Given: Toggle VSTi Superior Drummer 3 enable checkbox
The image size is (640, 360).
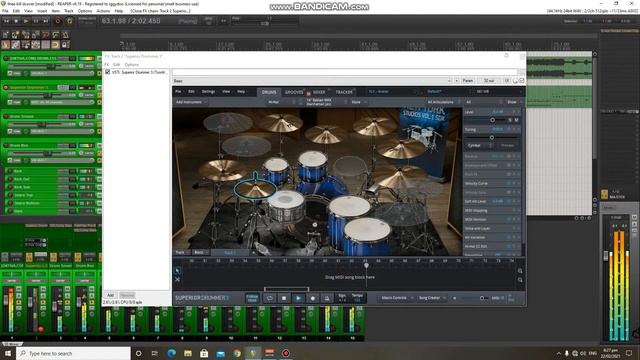Looking at the screenshot, I should pos(108,72).
